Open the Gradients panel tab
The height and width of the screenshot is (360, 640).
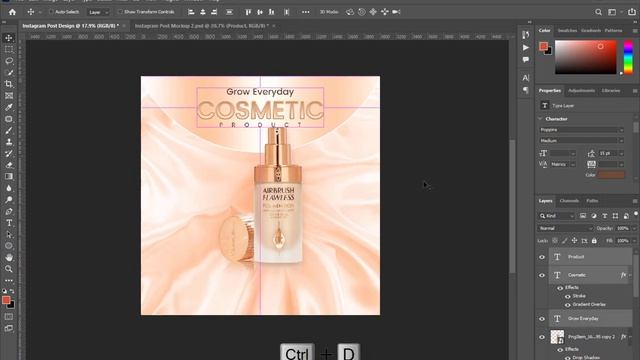click(591, 31)
